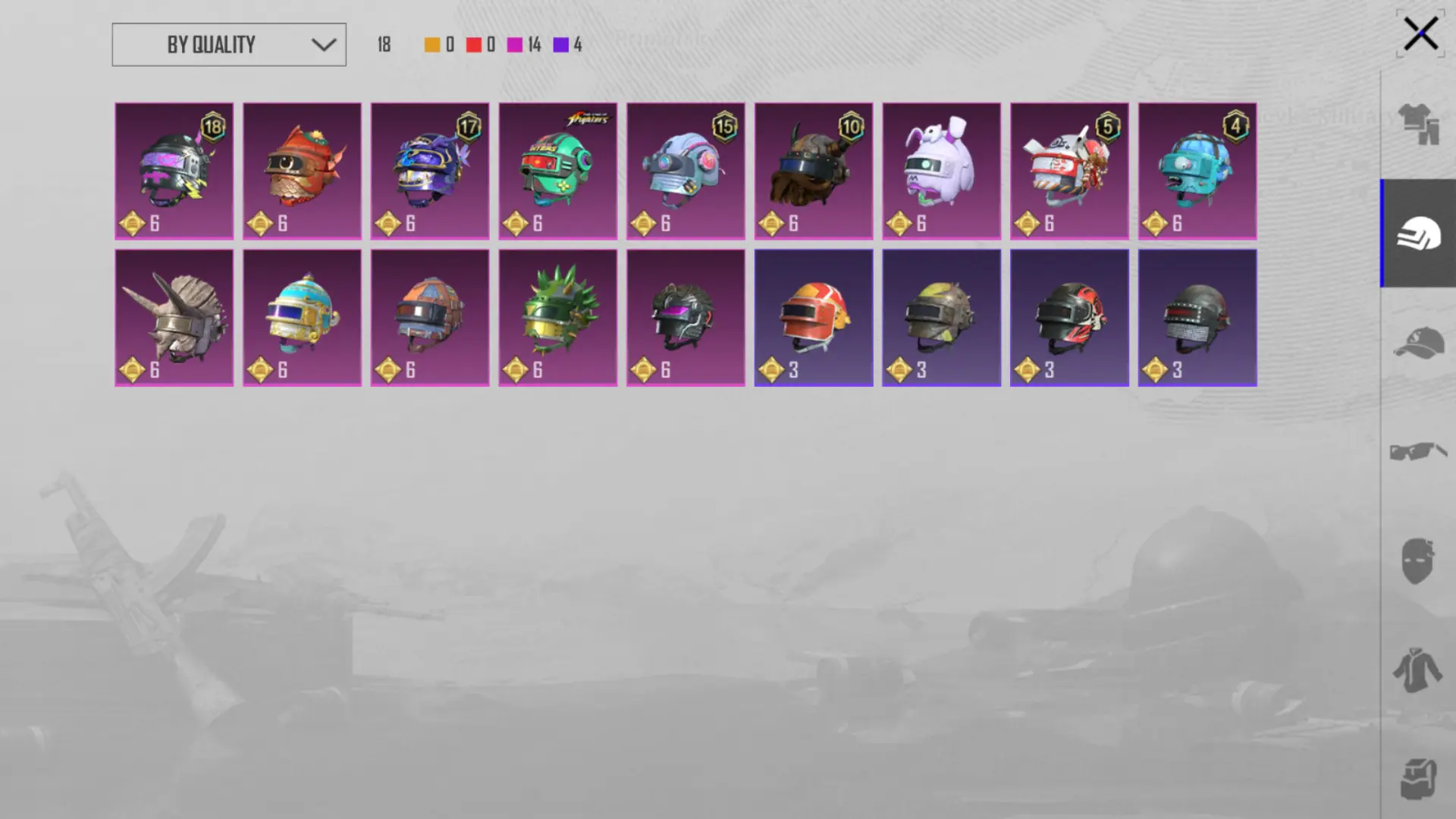This screenshot has width=1456, height=819.
Task: Expand the BY QUALITY sort dropdown
Action: coord(229,45)
